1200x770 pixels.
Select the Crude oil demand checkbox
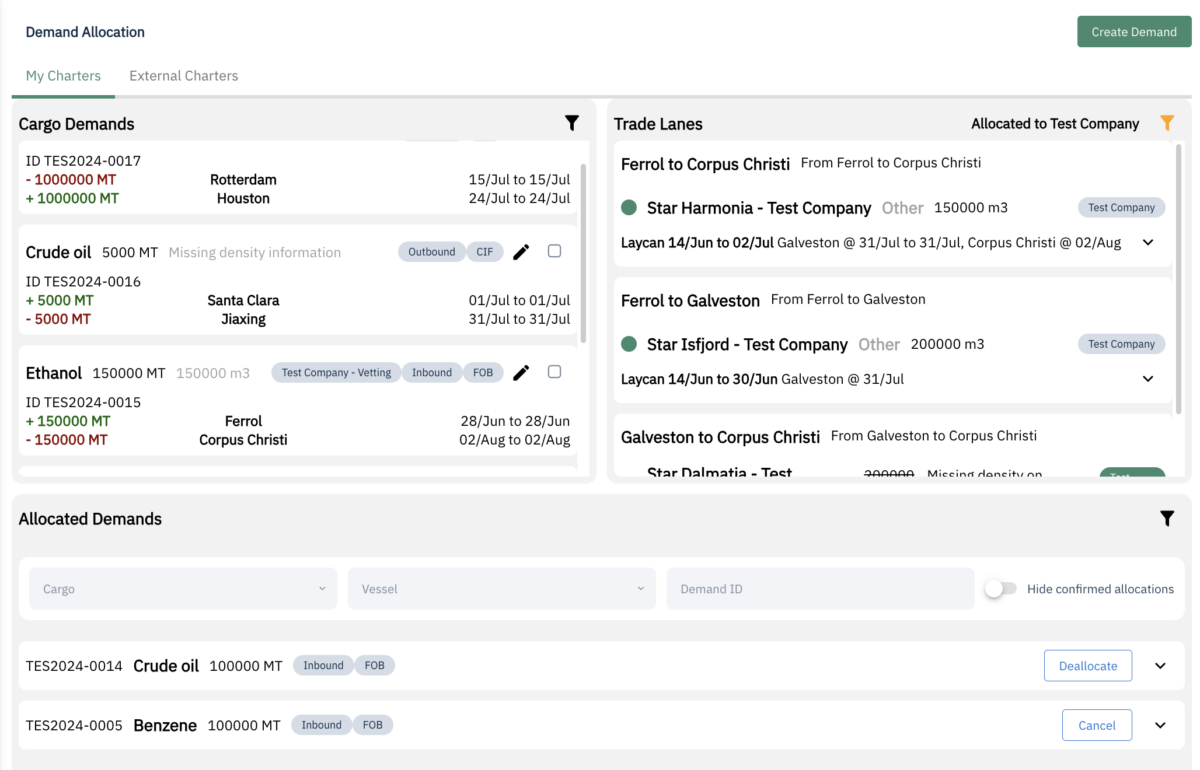click(x=555, y=251)
